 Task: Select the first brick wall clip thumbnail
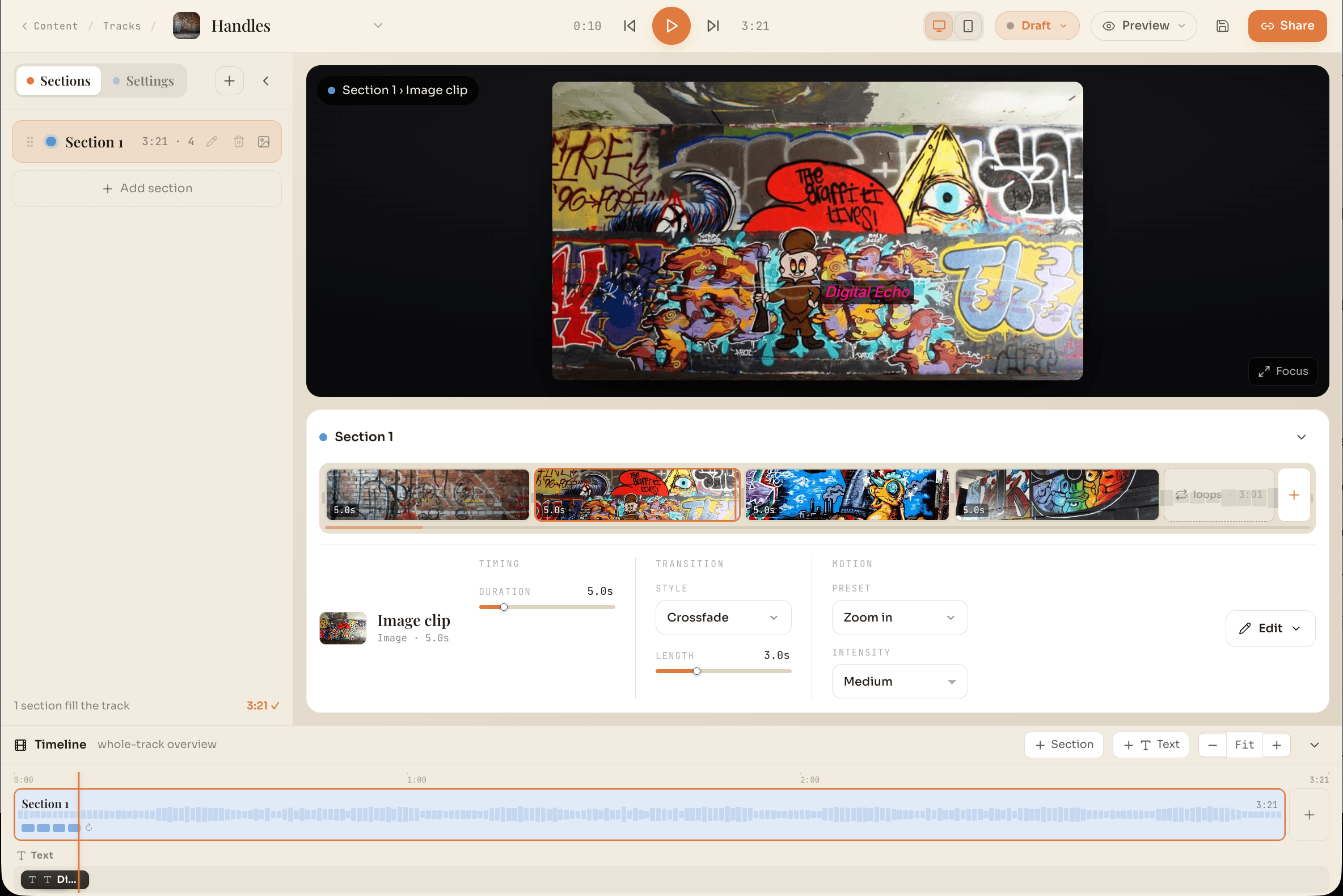[x=428, y=495]
